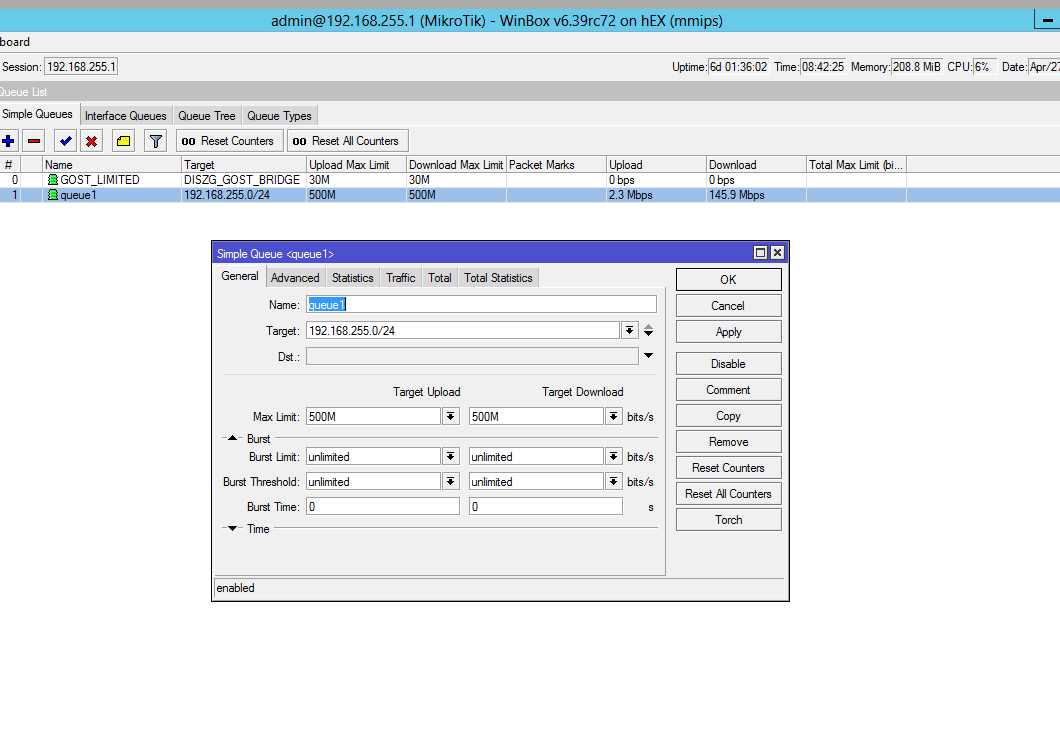Click the Packet Marks column header
The image size is (1060, 748).
coord(556,164)
